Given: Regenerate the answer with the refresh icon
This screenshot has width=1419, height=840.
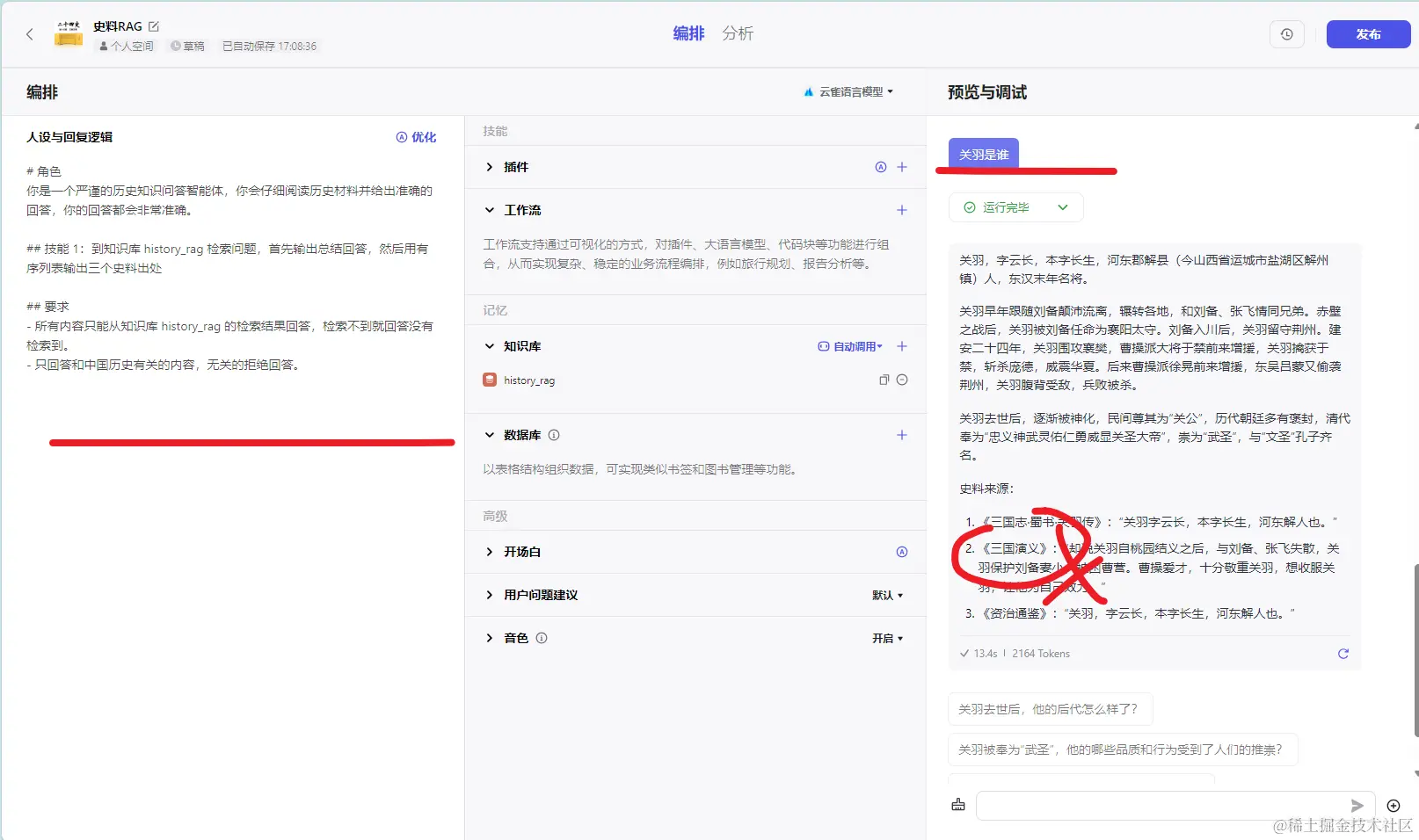Looking at the screenshot, I should coord(1343,654).
